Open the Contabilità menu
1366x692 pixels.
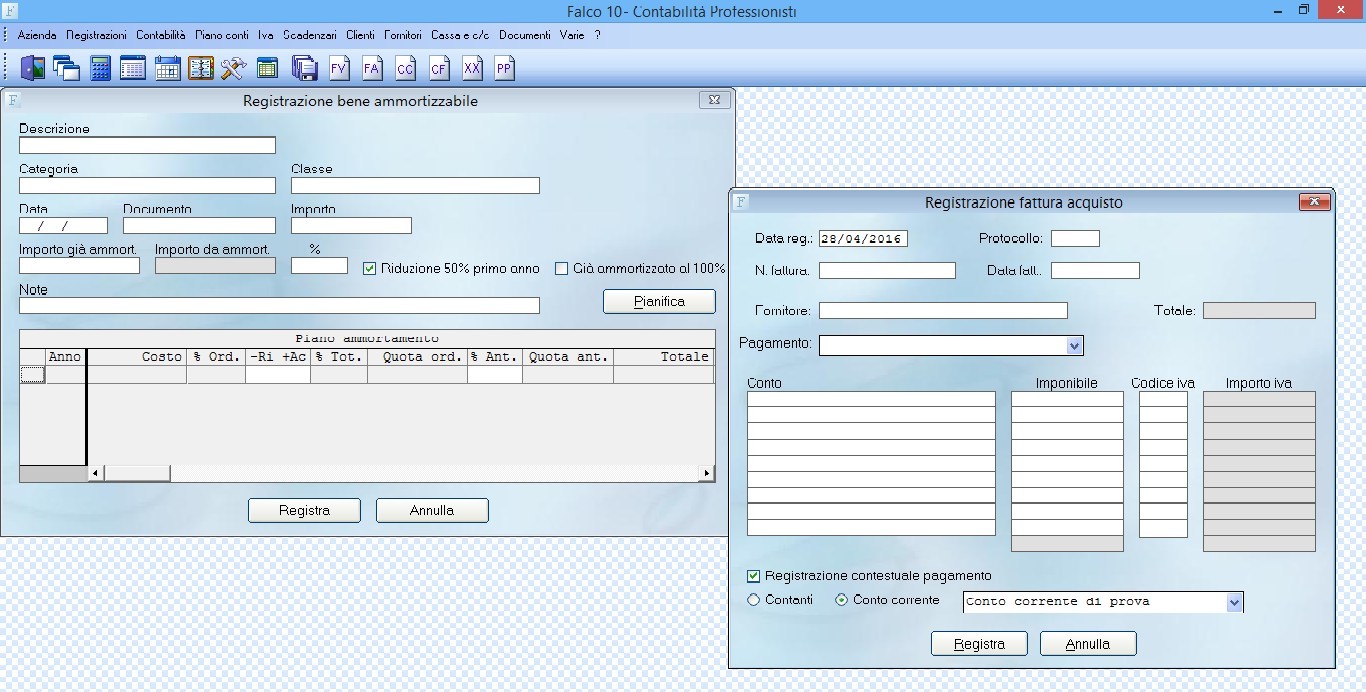[x=161, y=35]
